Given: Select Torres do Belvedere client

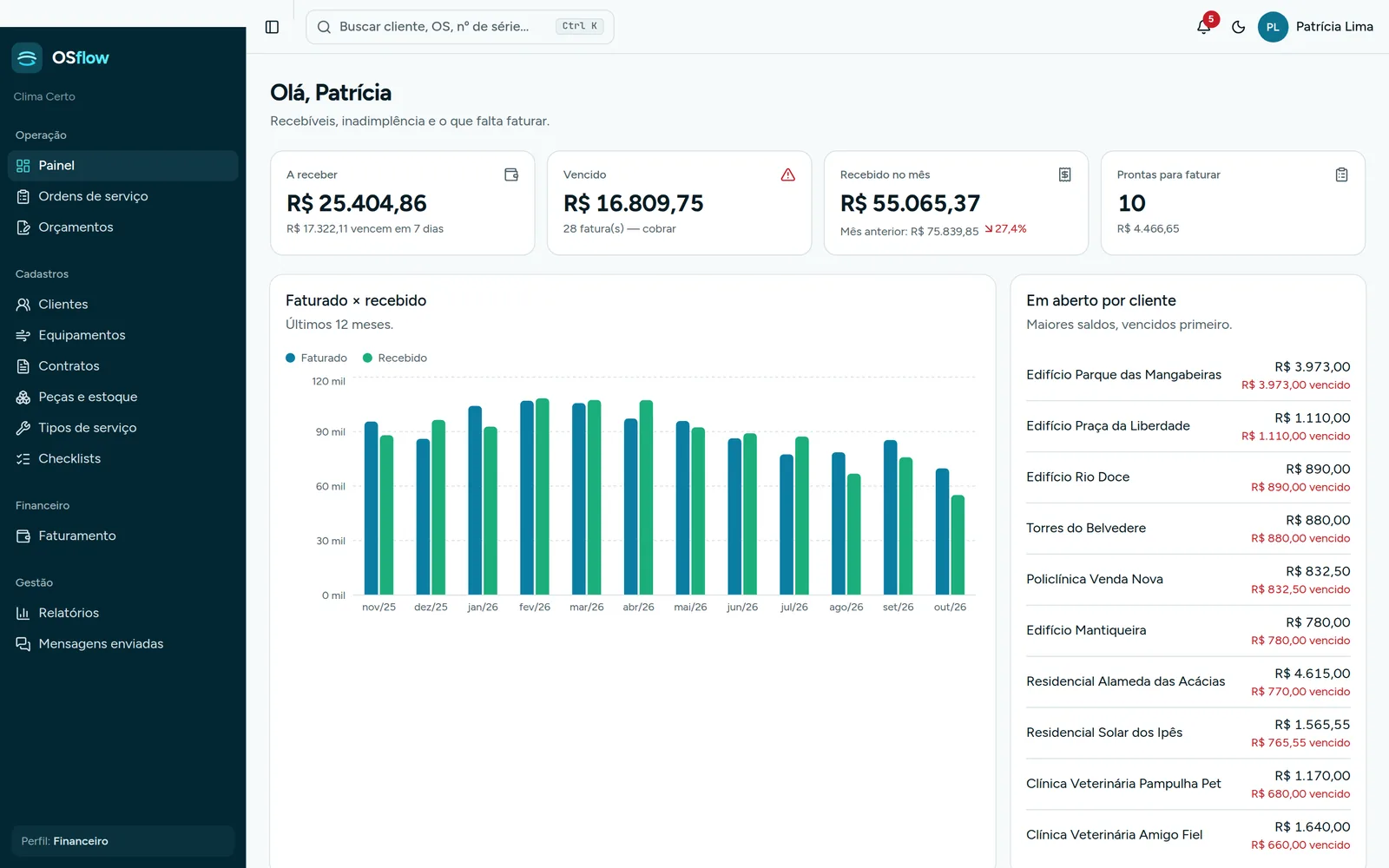Looking at the screenshot, I should (1188, 529).
